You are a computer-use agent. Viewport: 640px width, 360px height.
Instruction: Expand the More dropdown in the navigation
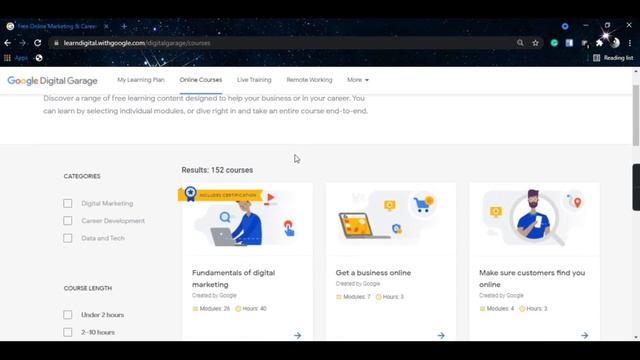tap(358, 80)
